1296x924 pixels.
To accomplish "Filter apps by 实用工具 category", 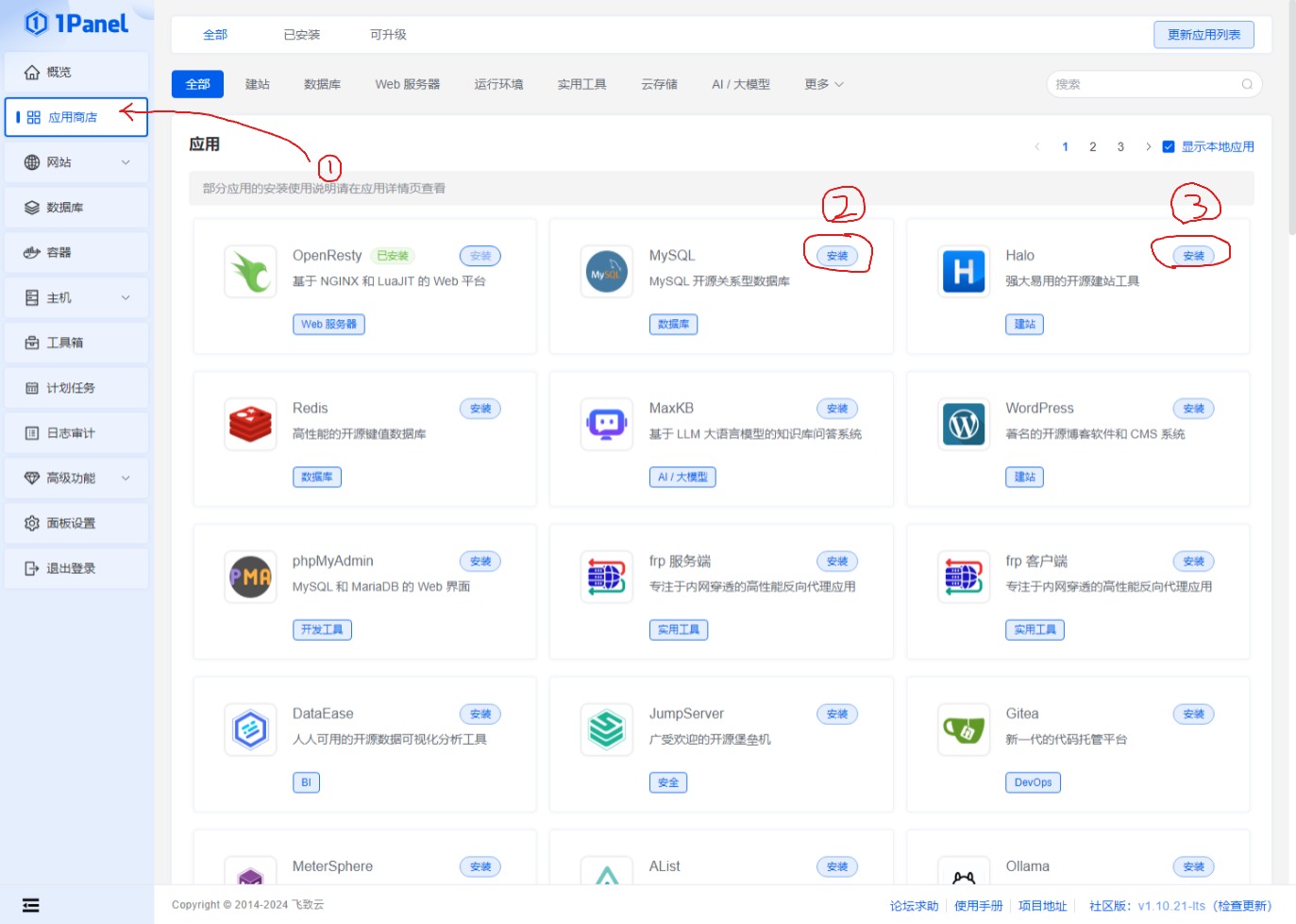I will (x=581, y=84).
